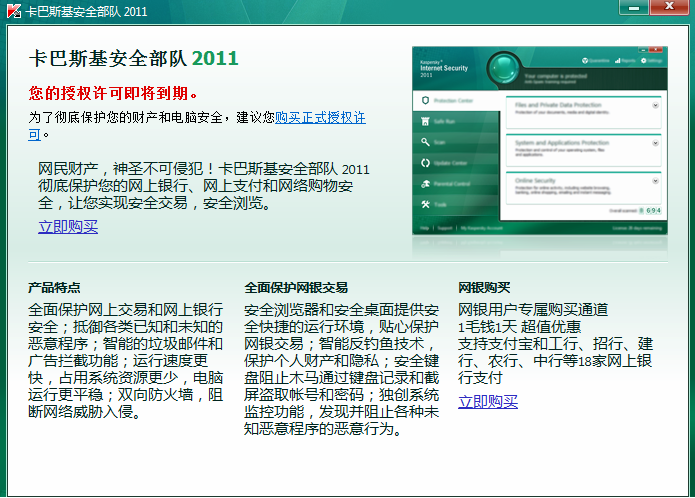Click the 全面保护网银交易 heading

coord(296,288)
